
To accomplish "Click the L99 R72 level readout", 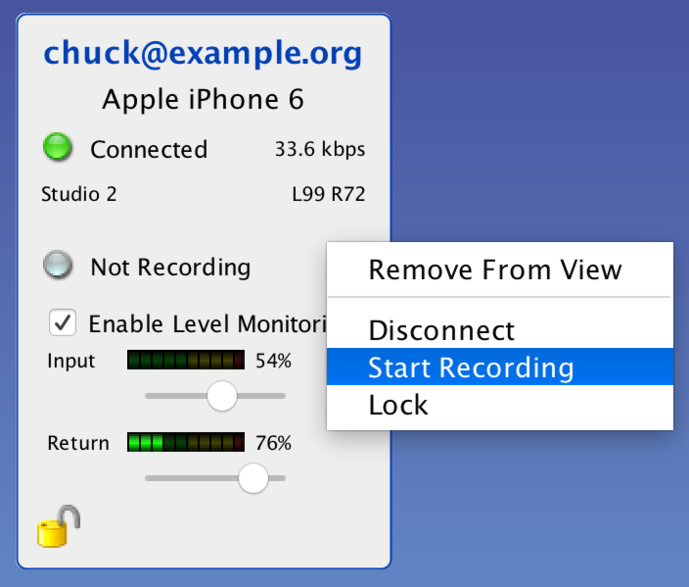I will (328, 194).
